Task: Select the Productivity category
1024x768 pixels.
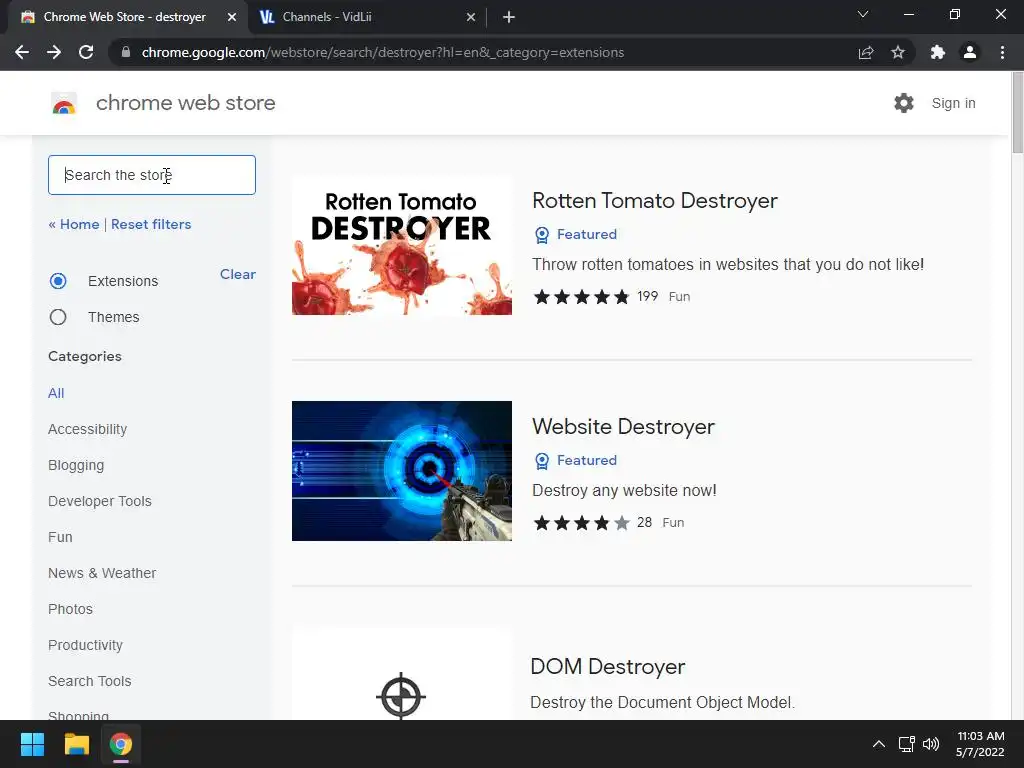Action: [86, 645]
